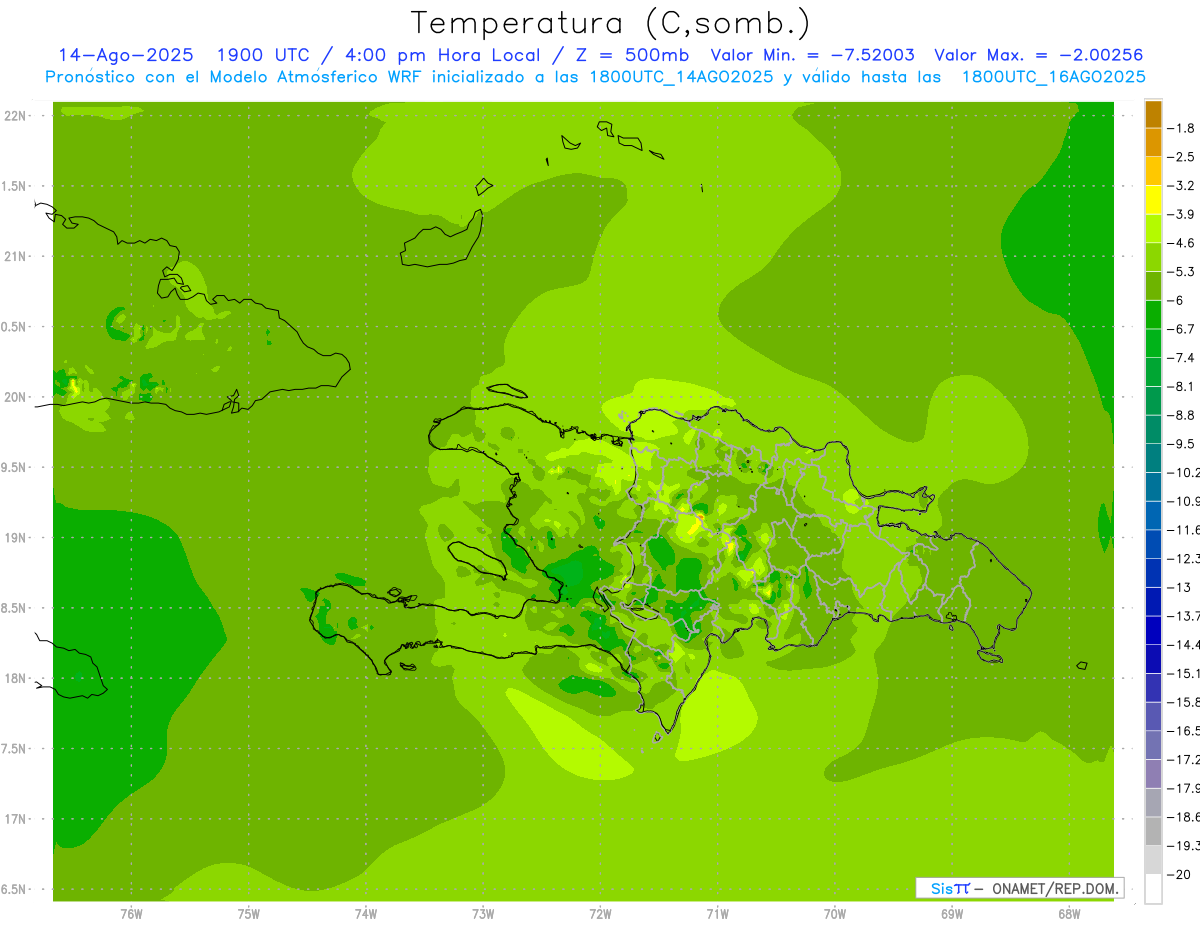The width and height of the screenshot is (1200, 927).
Task: Pick the blue swatch between -13 and -13.7
Action: [x=1153, y=601]
